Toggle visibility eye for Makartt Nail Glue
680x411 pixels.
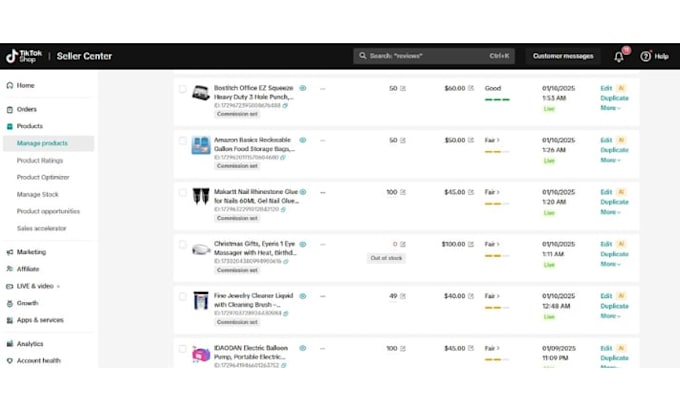point(303,192)
